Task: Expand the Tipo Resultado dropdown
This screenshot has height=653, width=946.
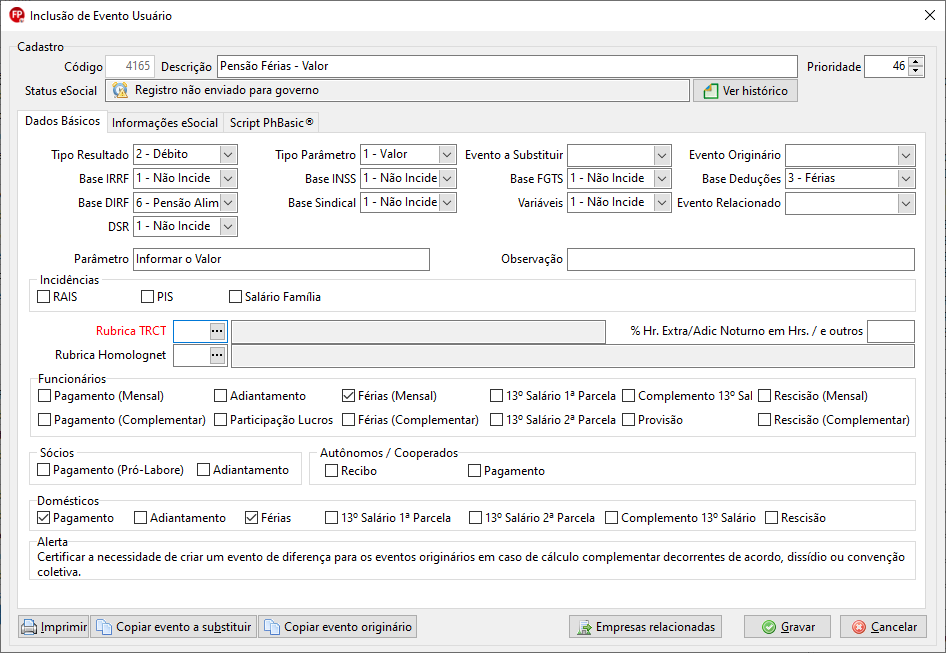Action: 228,155
